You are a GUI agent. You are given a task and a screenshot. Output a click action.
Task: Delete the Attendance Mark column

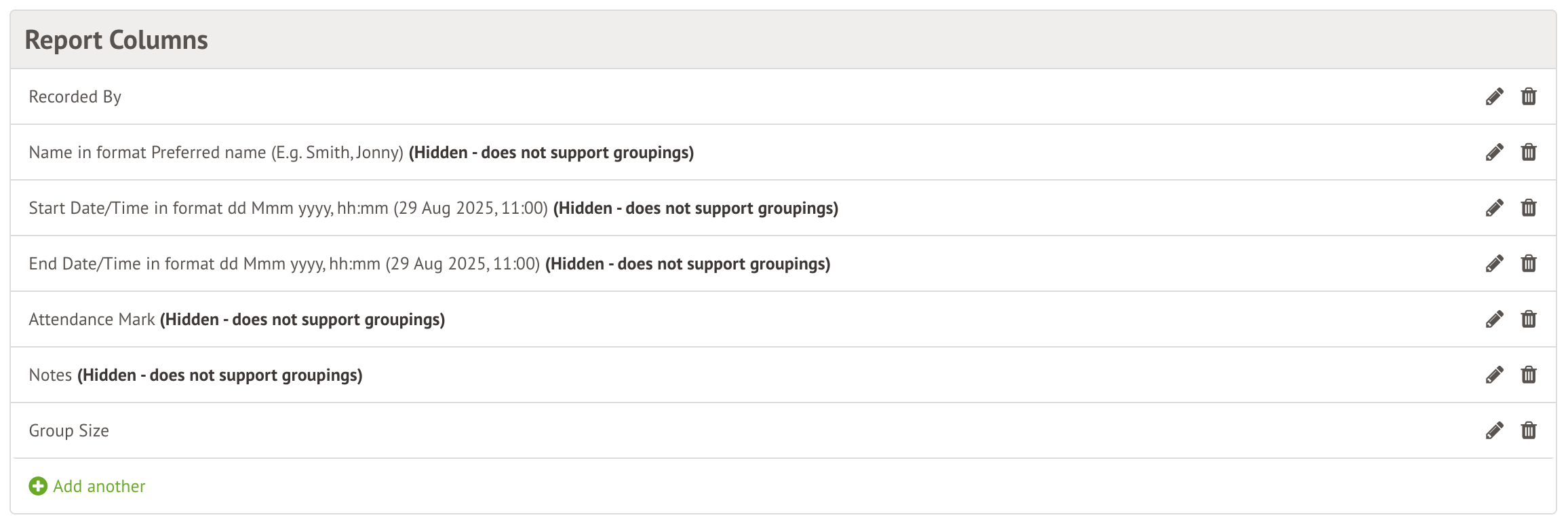click(1529, 319)
